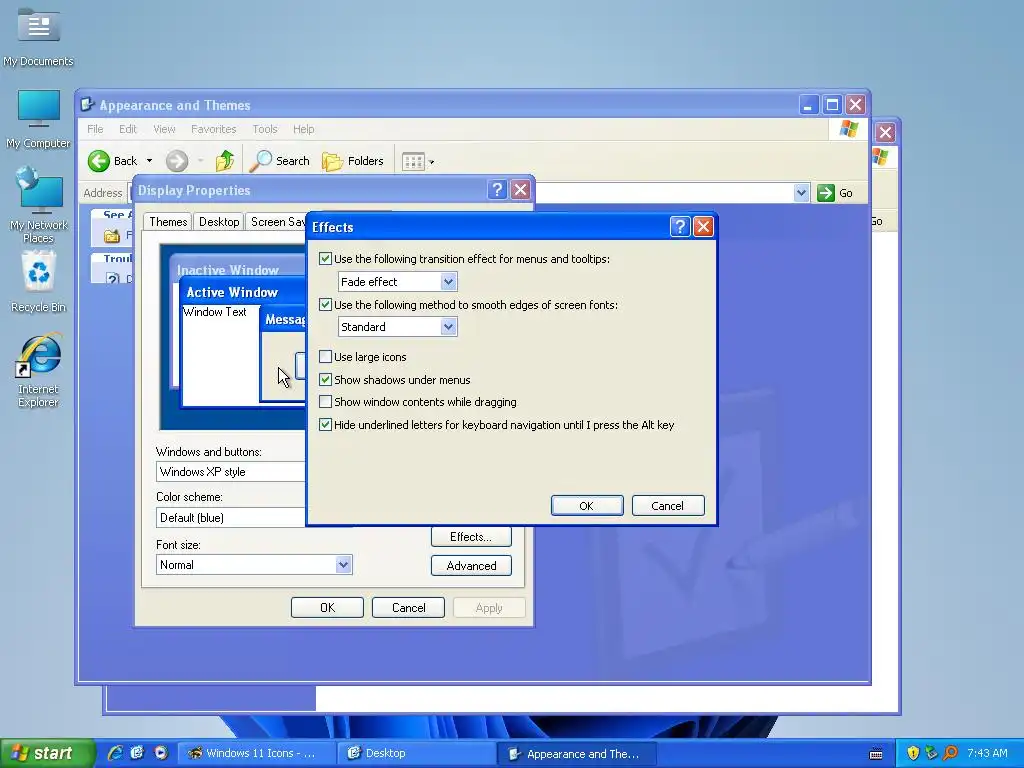1024x768 pixels.
Task: Enable Show window contents while dragging
Action: coord(325,402)
